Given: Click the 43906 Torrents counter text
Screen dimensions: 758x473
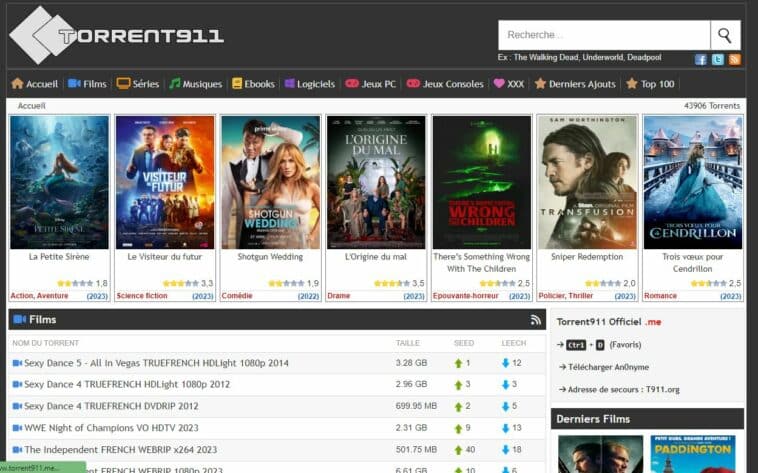Looking at the screenshot, I should pos(712,105).
